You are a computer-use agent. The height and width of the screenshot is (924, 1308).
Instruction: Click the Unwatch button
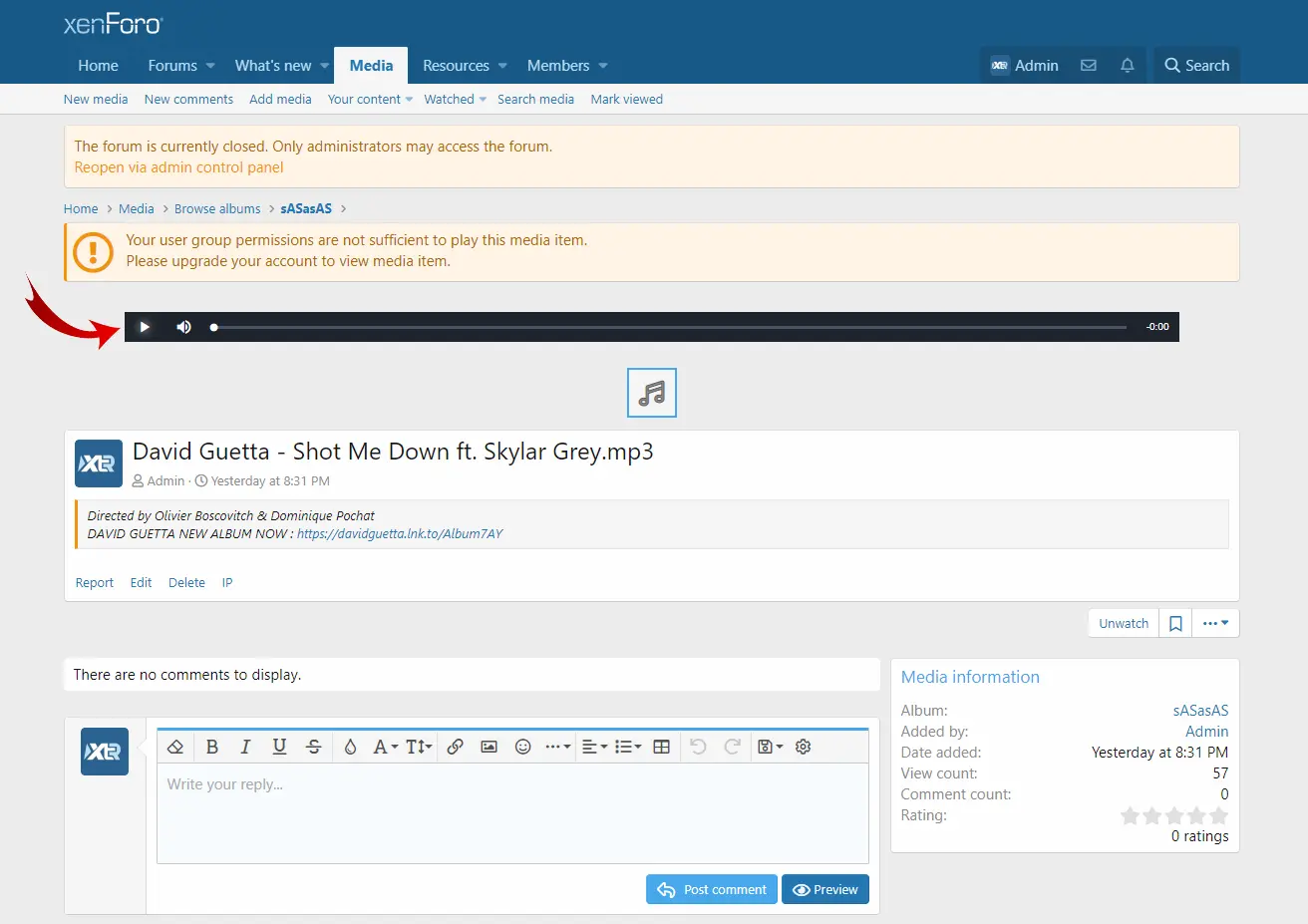tap(1124, 624)
